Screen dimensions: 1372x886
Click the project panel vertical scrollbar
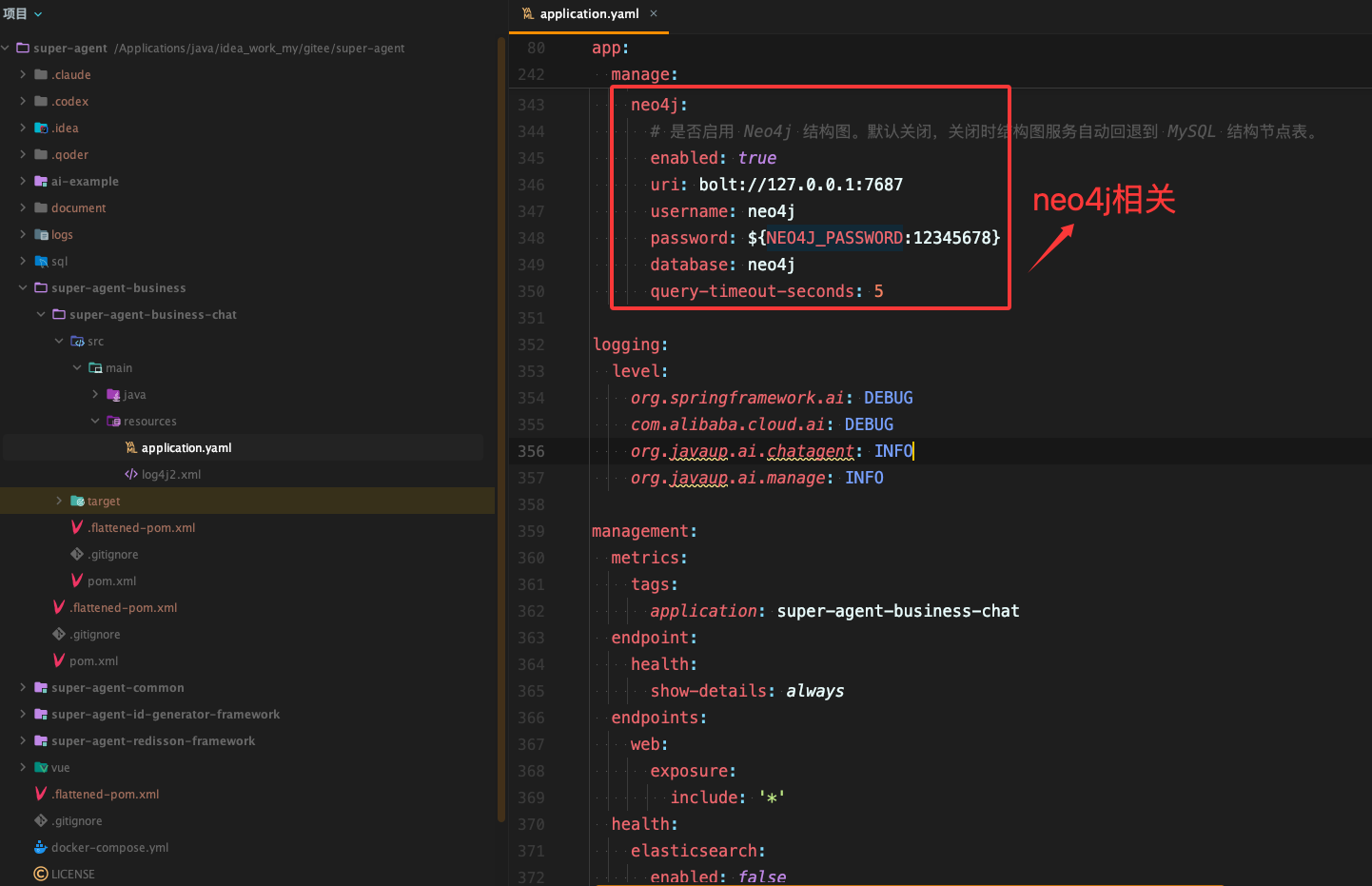coord(500,428)
